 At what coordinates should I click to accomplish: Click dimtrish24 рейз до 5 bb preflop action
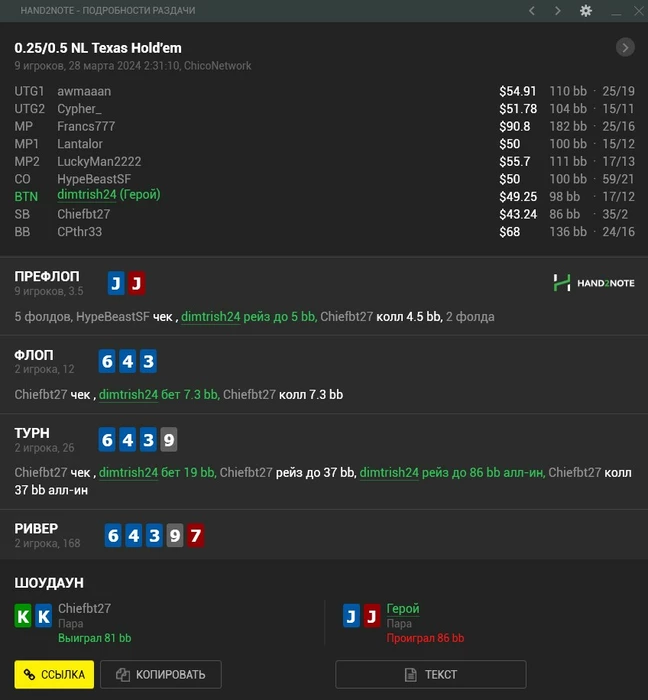[x=249, y=317]
